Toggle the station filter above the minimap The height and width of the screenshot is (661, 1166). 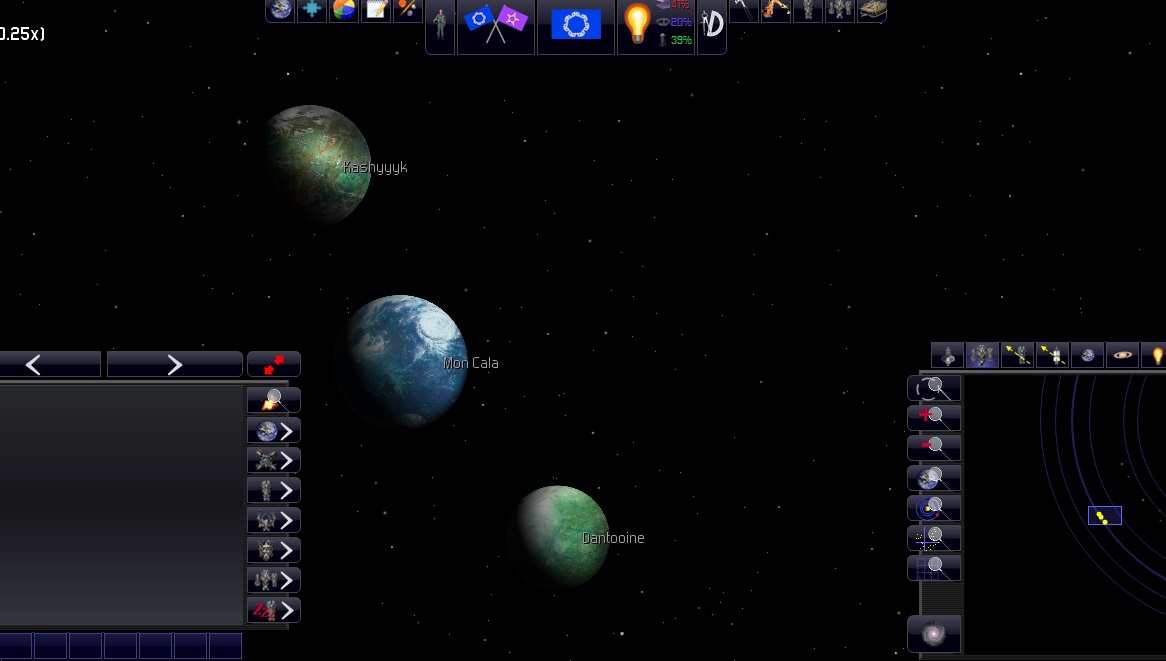point(947,355)
